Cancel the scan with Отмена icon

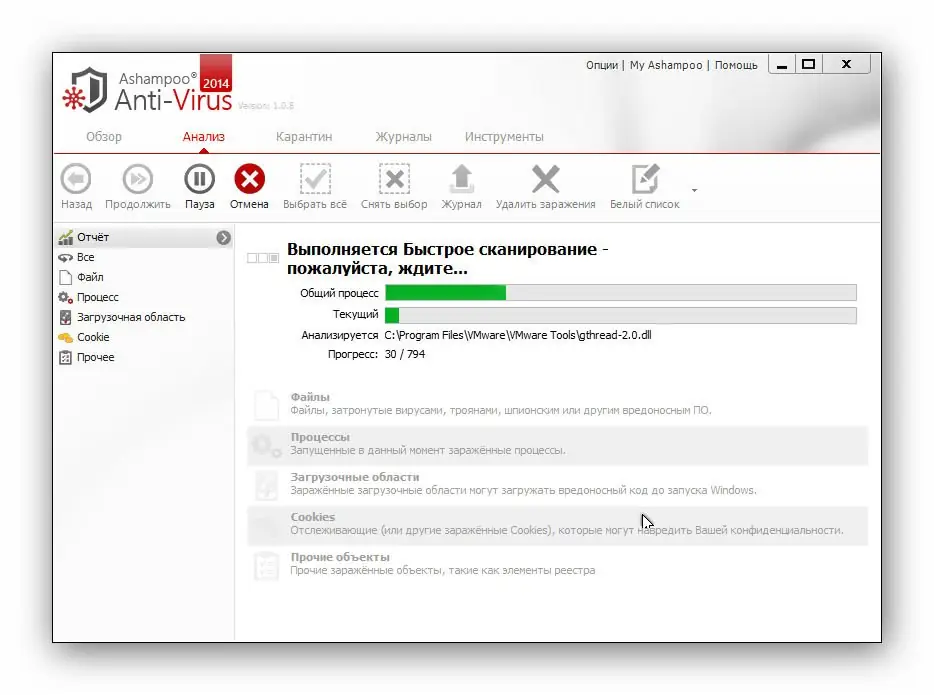pyautogui.click(x=249, y=179)
